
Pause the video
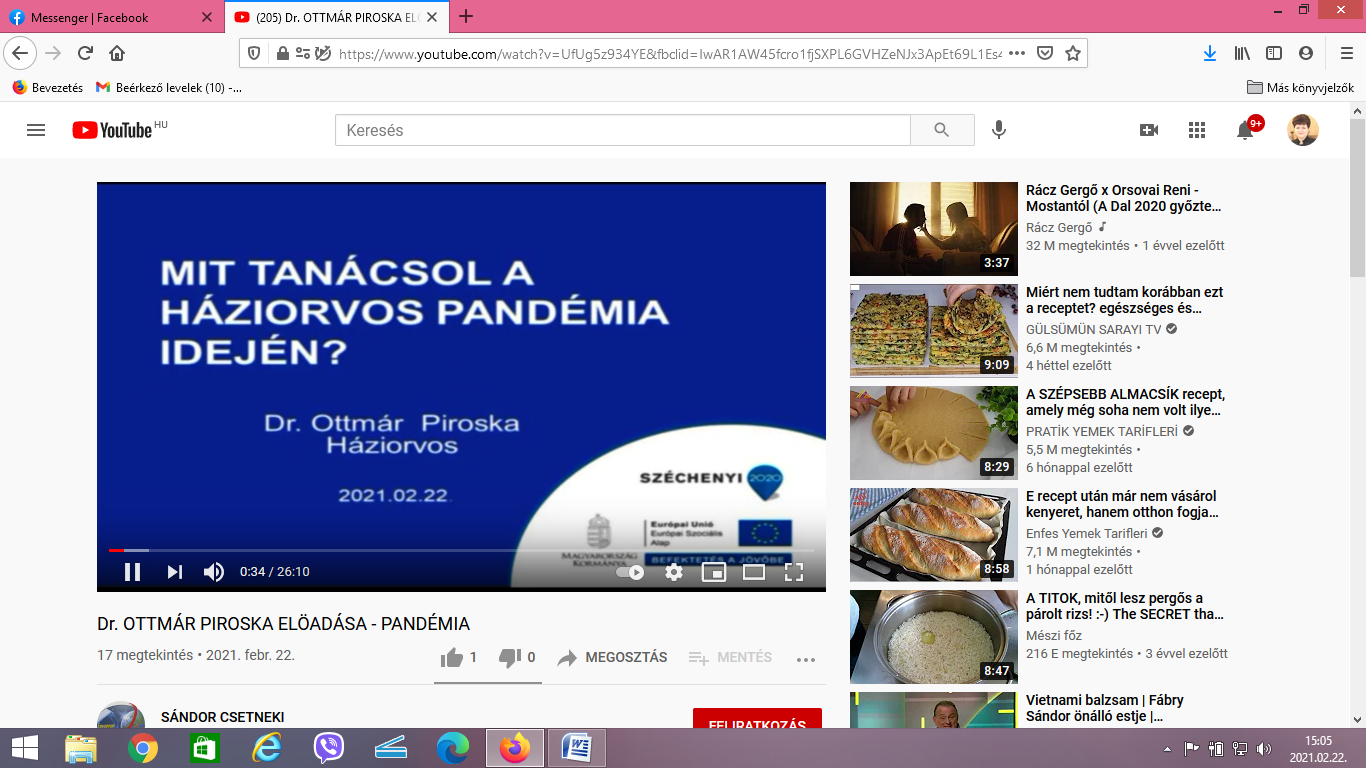pos(132,572)
